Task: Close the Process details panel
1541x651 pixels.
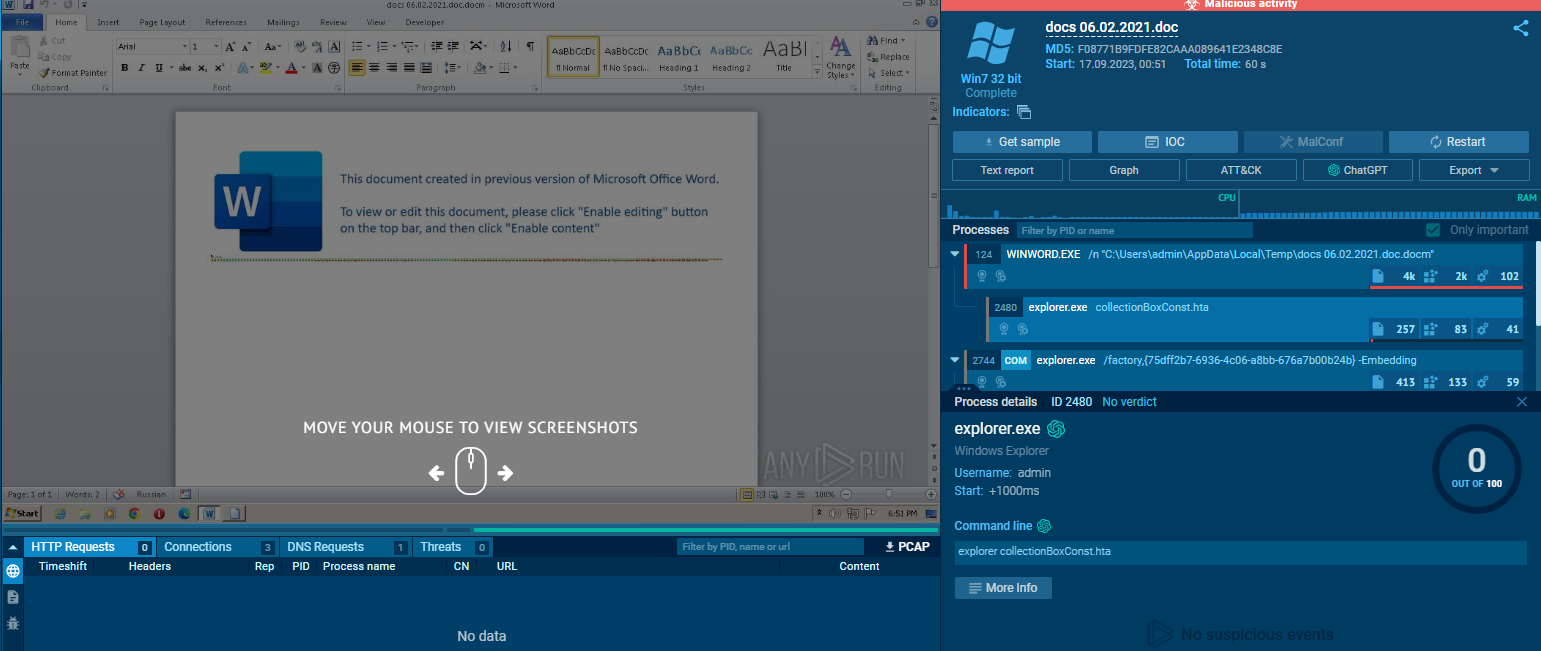Action: tap(1522, 402)
